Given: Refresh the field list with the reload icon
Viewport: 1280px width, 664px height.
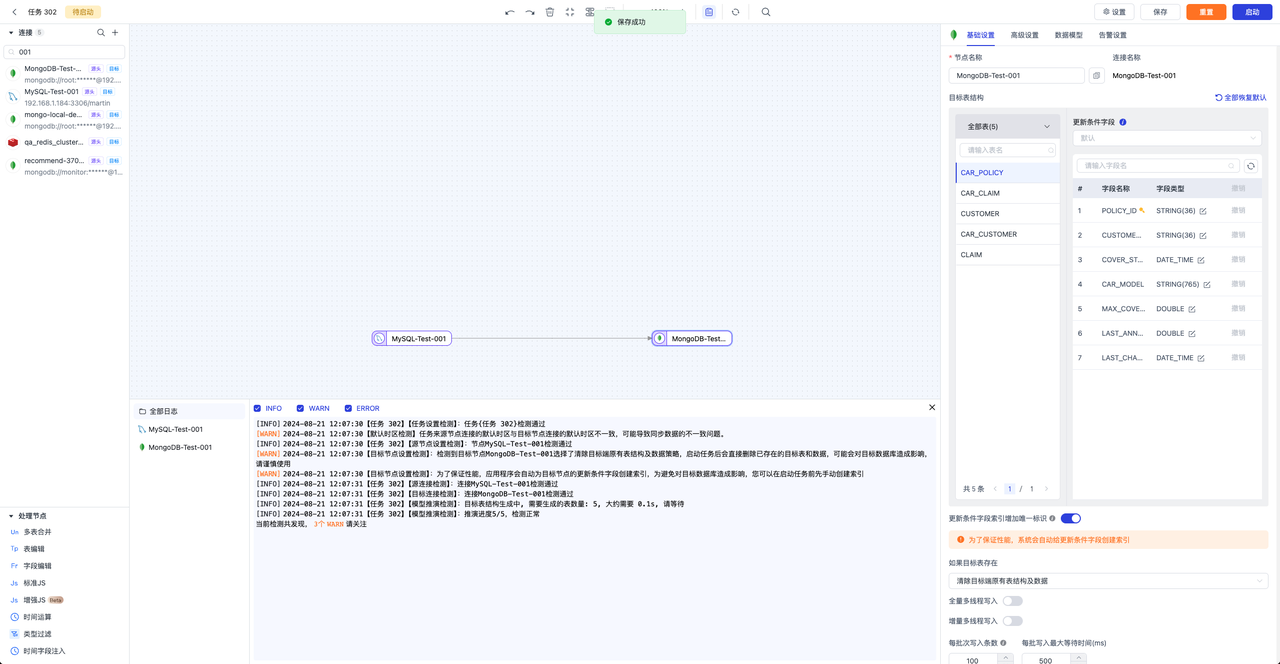Looking at the screenshot, I should coord(1251,166).
